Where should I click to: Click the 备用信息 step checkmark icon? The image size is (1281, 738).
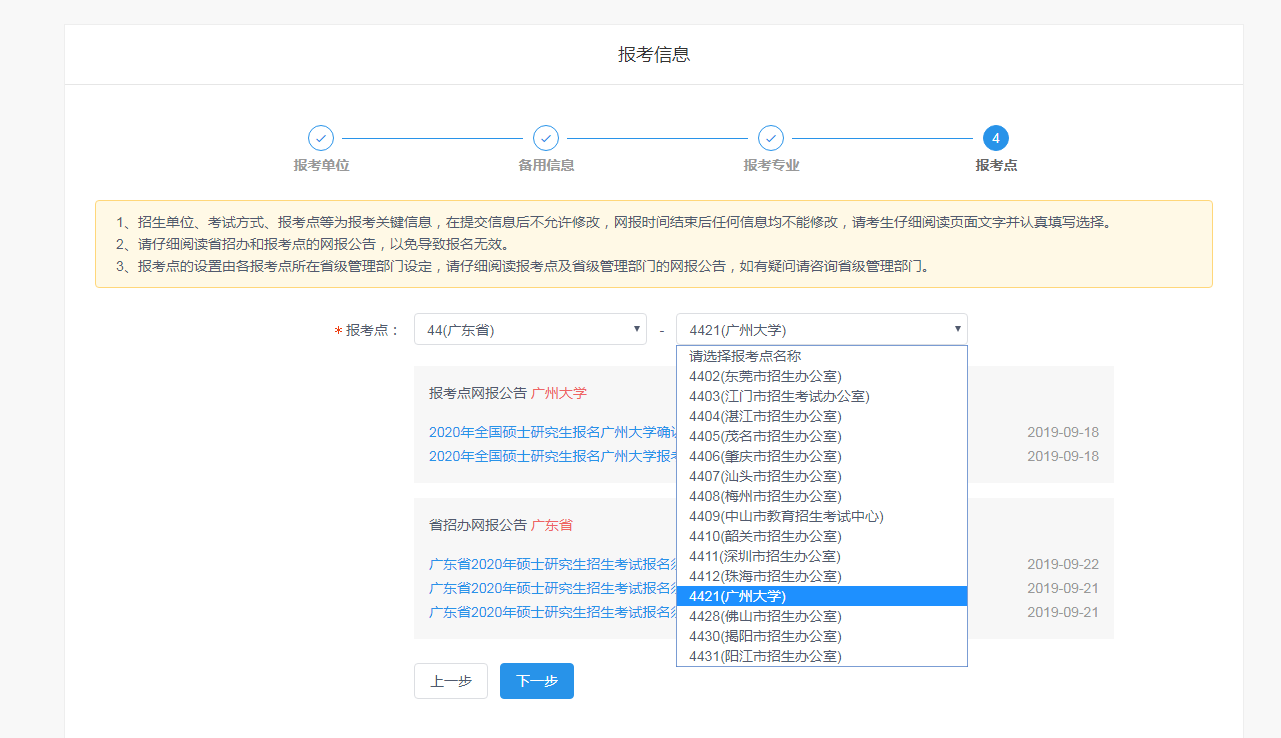click(546, 137)
